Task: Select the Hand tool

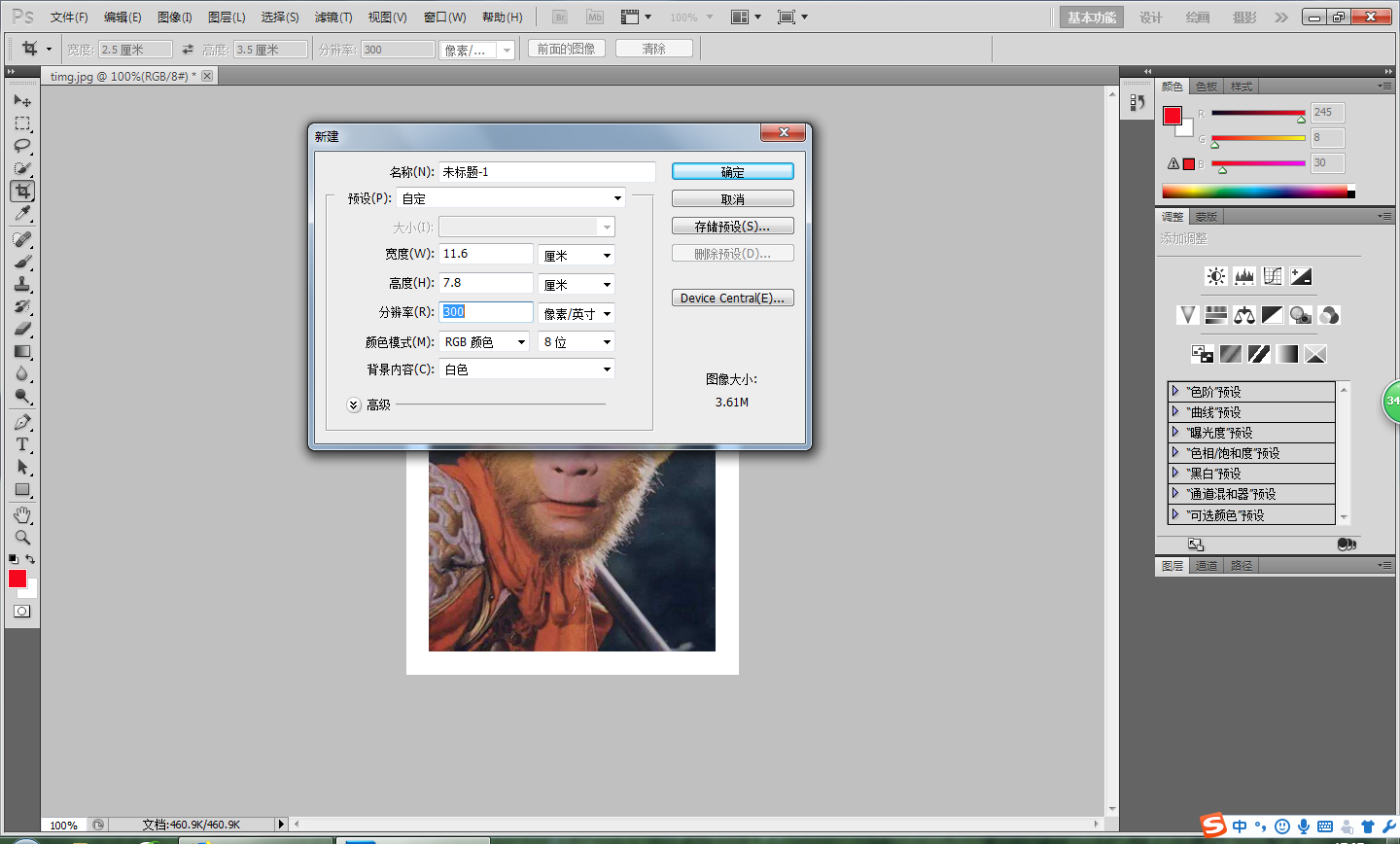Action: (22, 514)
